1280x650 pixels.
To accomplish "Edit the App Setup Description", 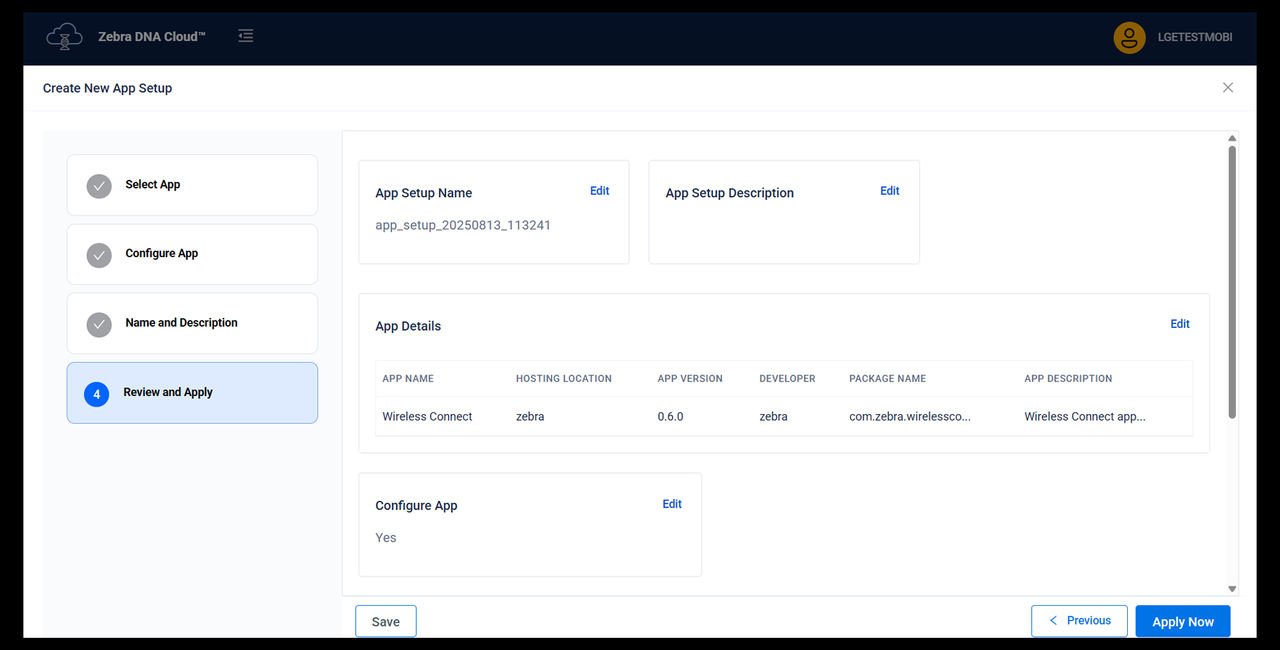I will (889, 190).
